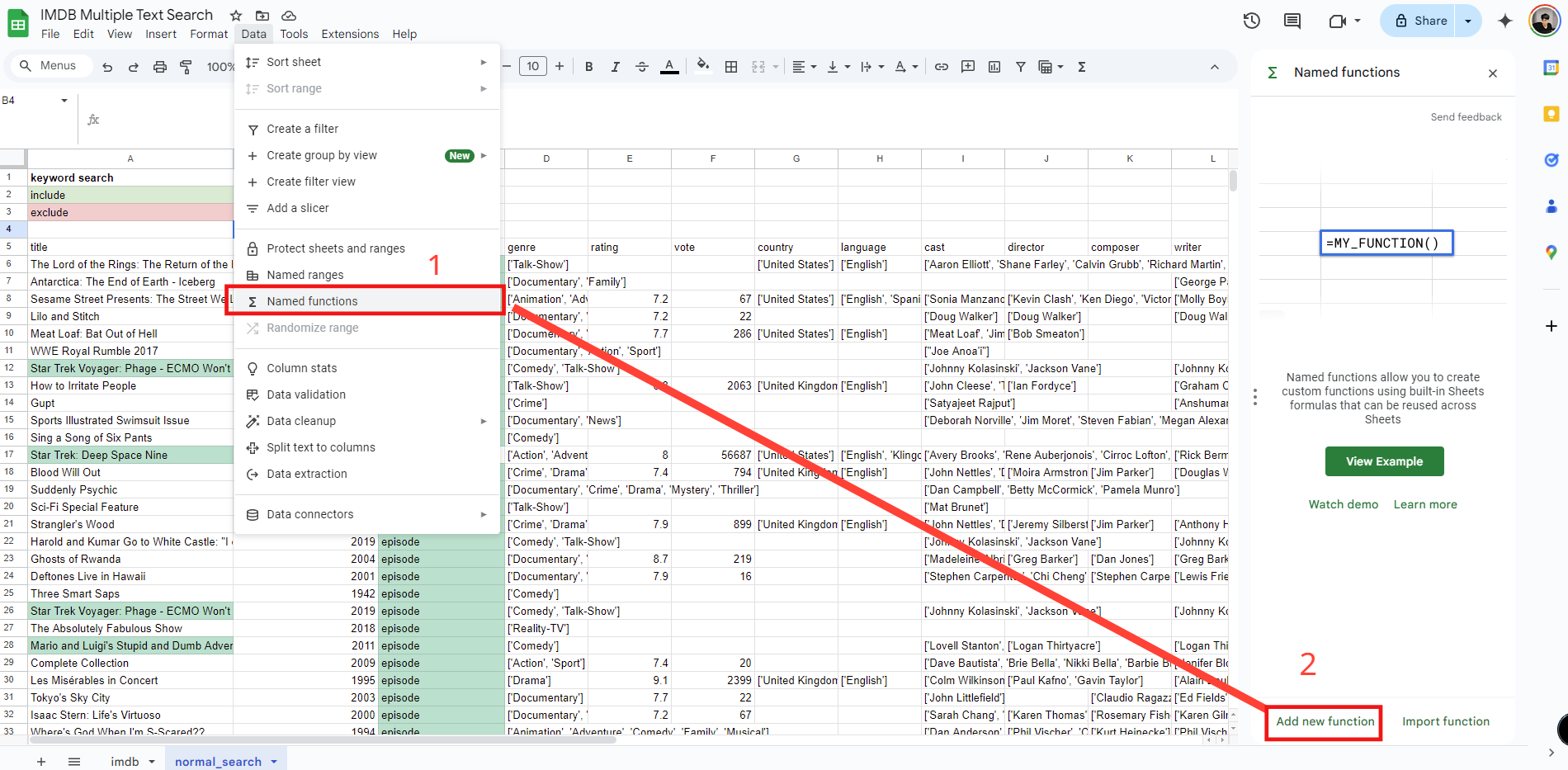The height and width of the screenshot is (770, 1568).
Task: Select Split text to columns
Action: click(x=367, y=447)
